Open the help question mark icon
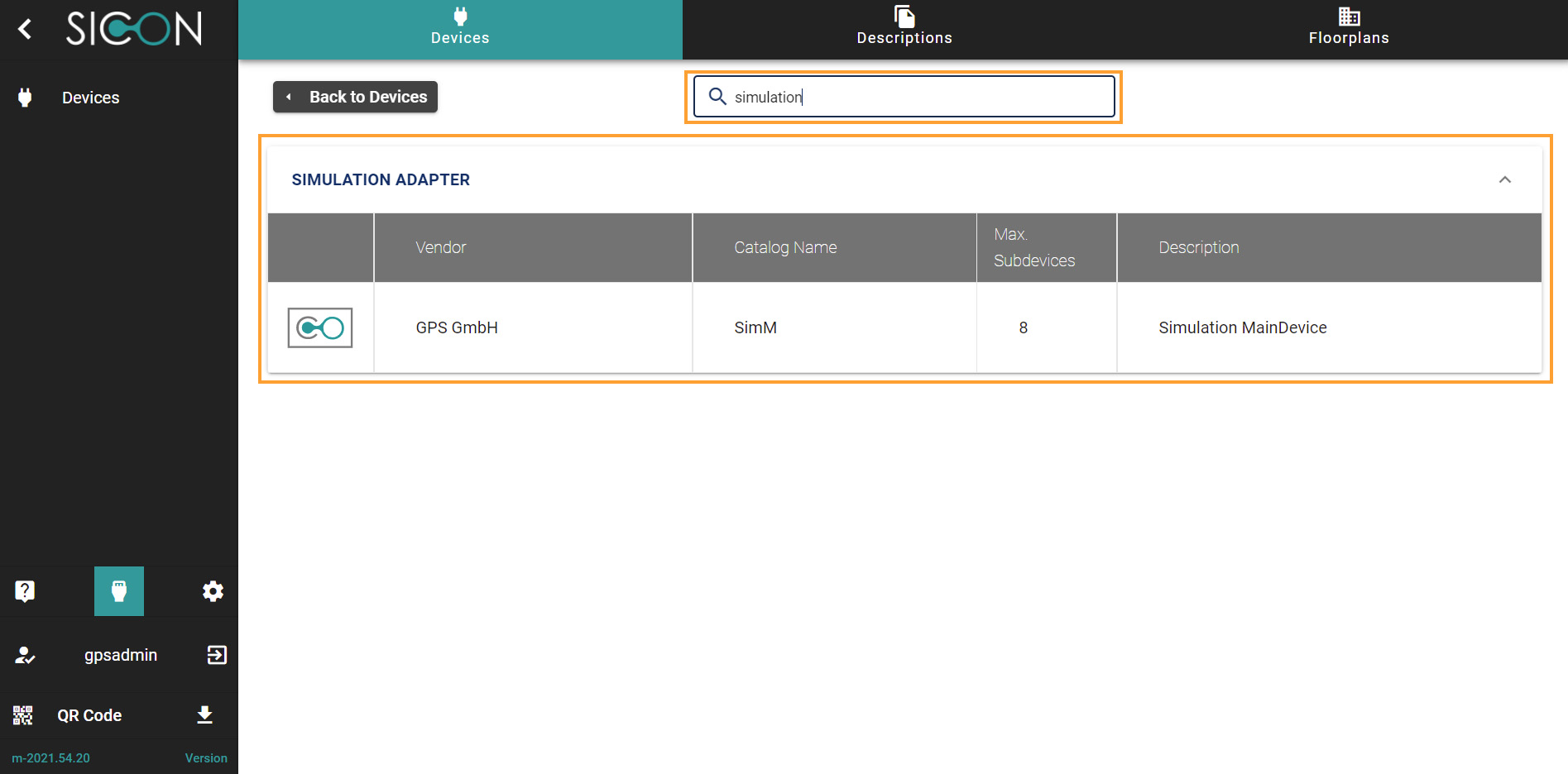1568x774 pixels. click(x=25, y=591)
